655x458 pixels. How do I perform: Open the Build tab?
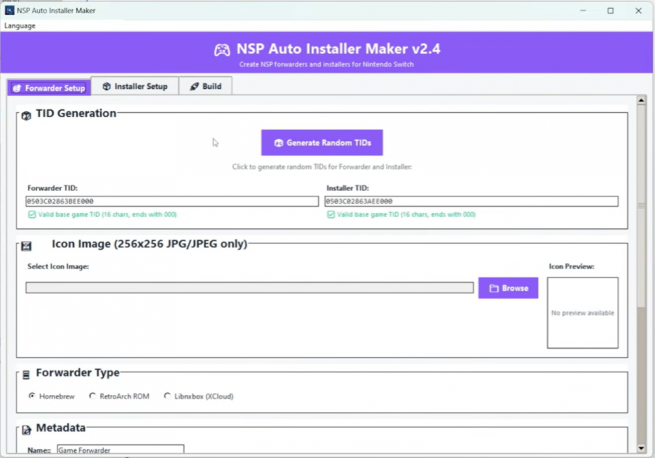[206, 86]
